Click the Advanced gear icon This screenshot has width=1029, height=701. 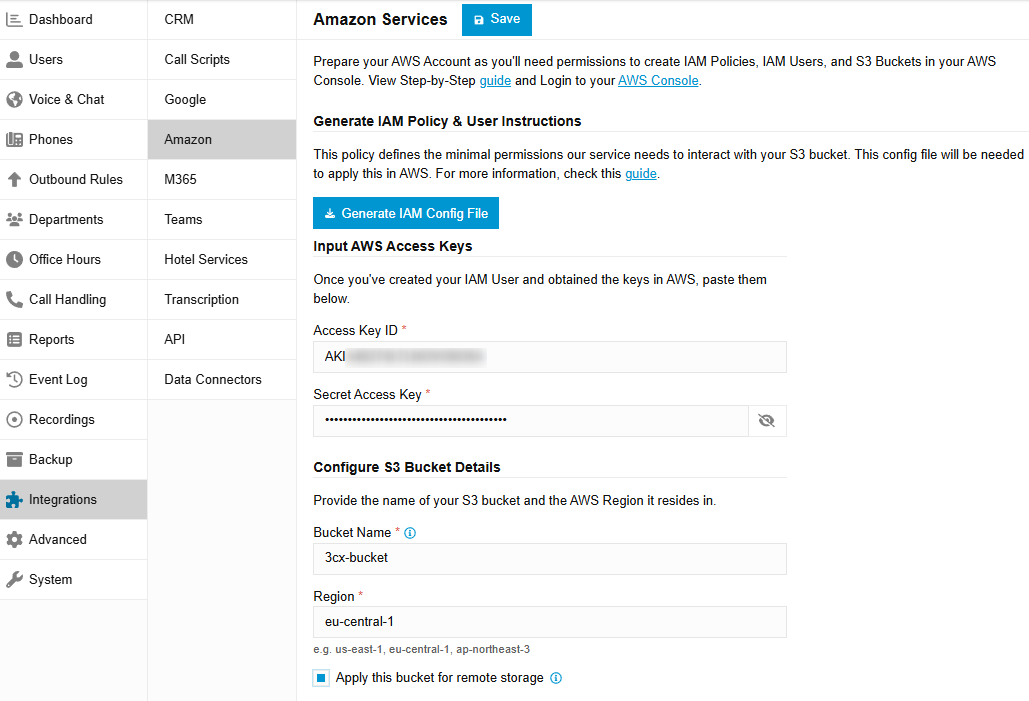(x=14, y=540)
